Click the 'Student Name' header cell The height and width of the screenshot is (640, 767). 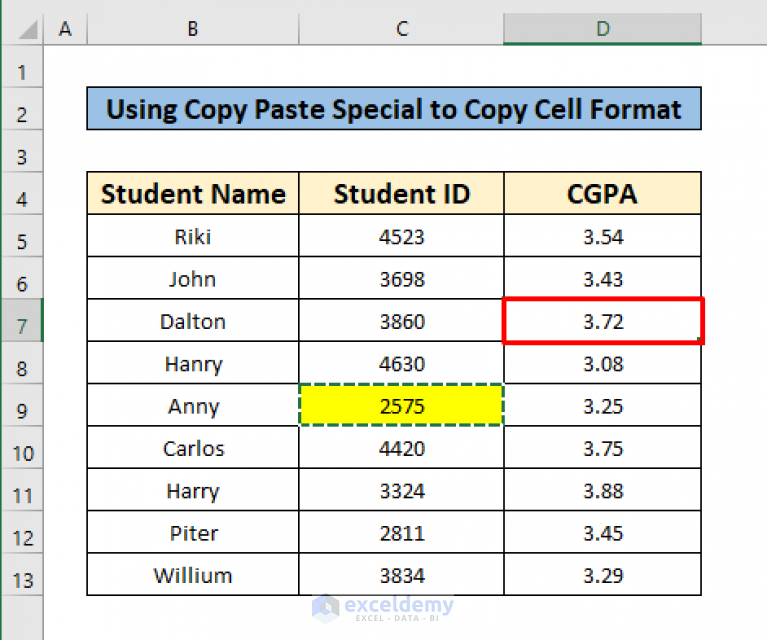[x=193, y=193]
